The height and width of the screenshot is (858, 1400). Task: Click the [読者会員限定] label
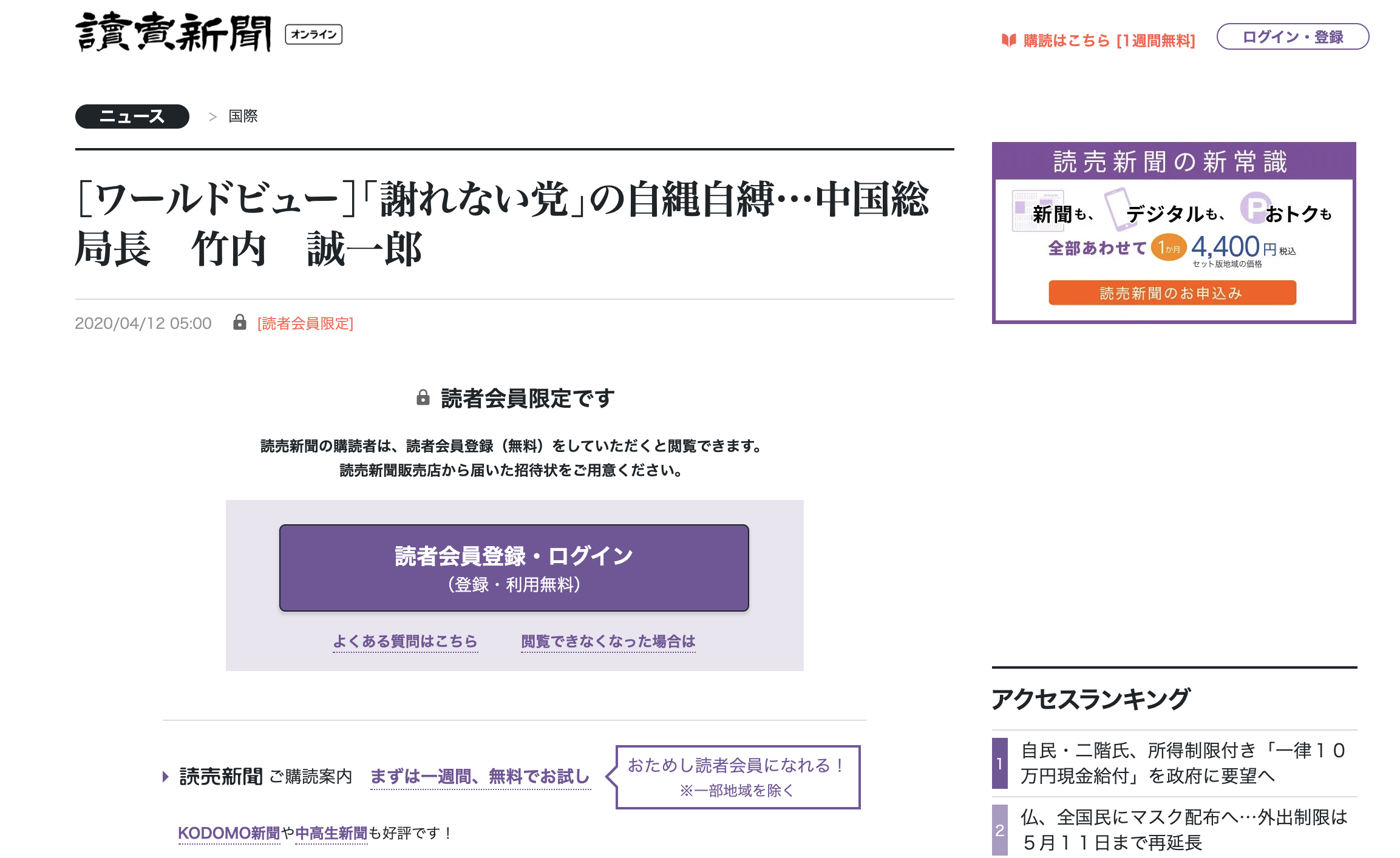pos(305,323)
